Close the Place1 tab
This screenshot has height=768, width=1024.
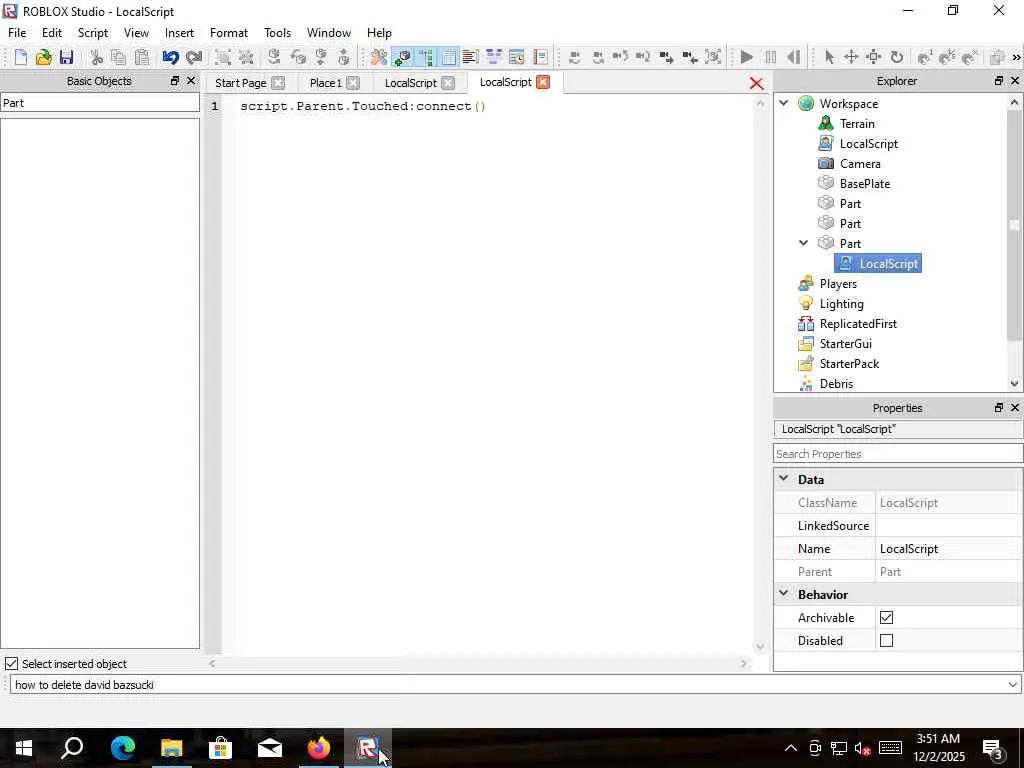(353, 83)
